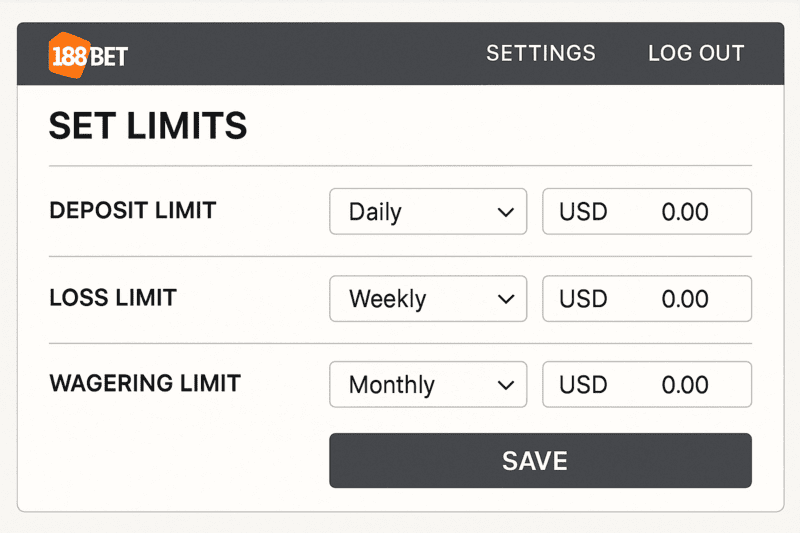Focus the deposit limit 0.00 amount field
800x533 pixels.
[x=647, y=211]
